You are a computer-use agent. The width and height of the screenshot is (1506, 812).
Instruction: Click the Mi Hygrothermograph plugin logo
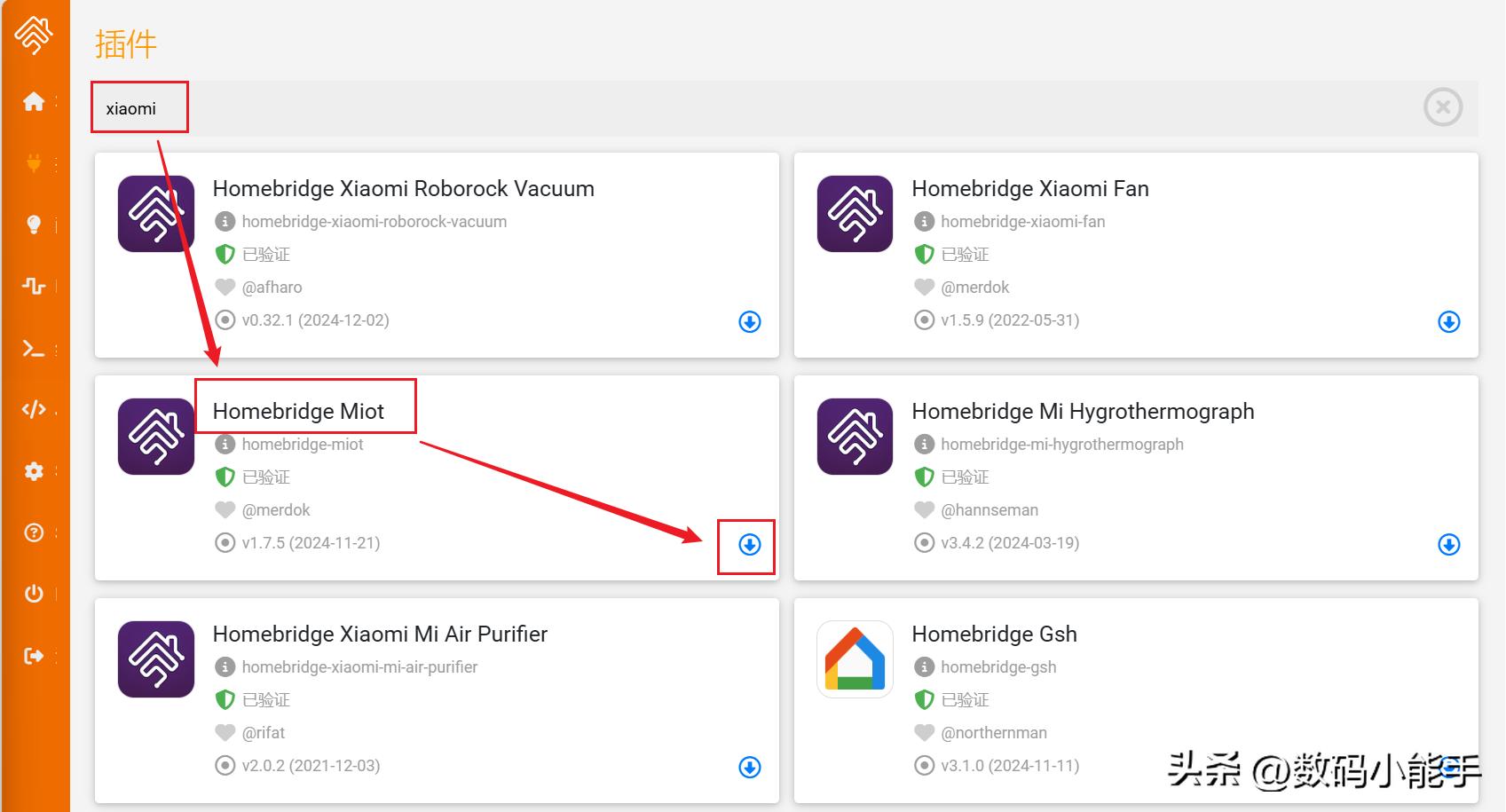click(856, 437)
